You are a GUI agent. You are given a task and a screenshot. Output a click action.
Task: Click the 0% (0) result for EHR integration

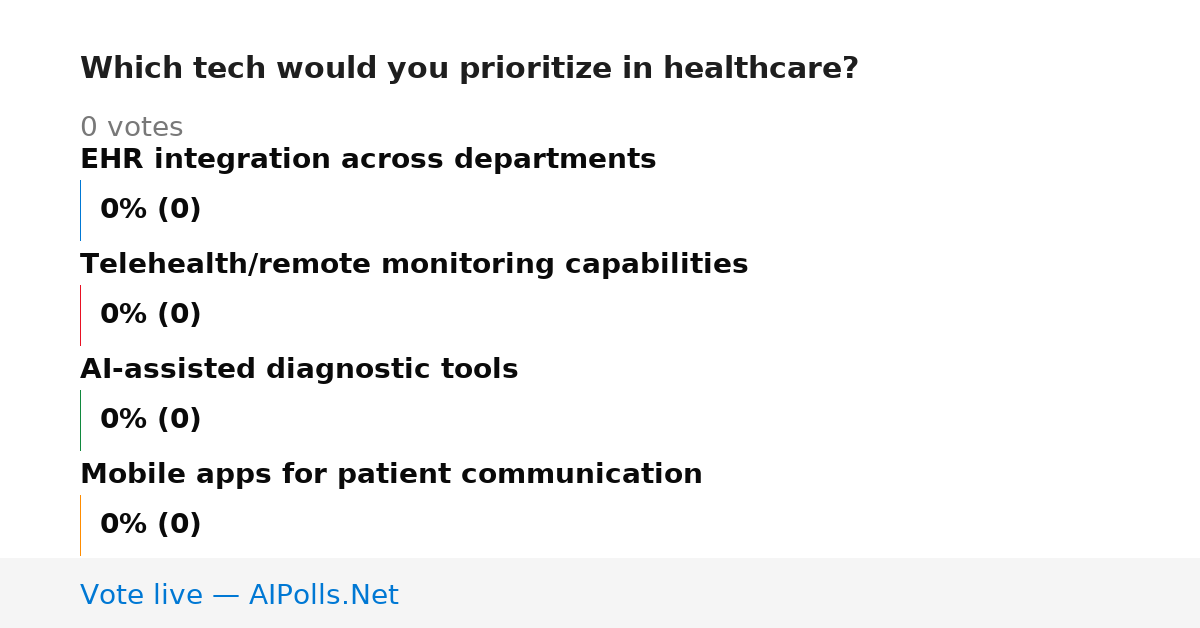[x=151, y=210]
